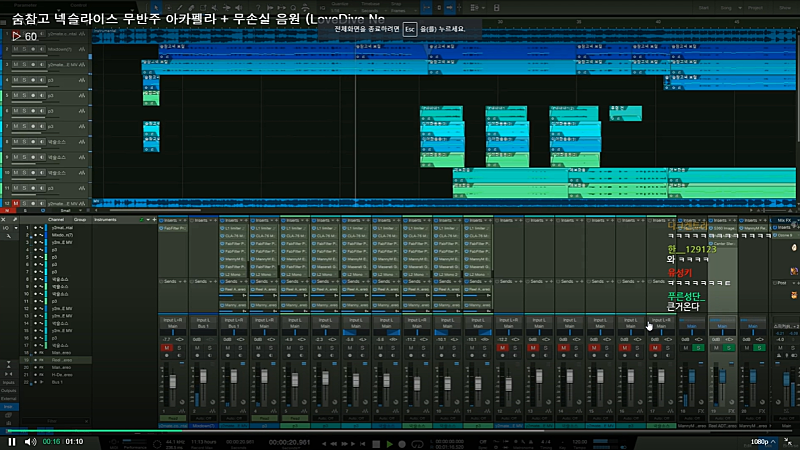Click the video progress bar
This screenshot has width=800, height=450.
click(400, 430)
